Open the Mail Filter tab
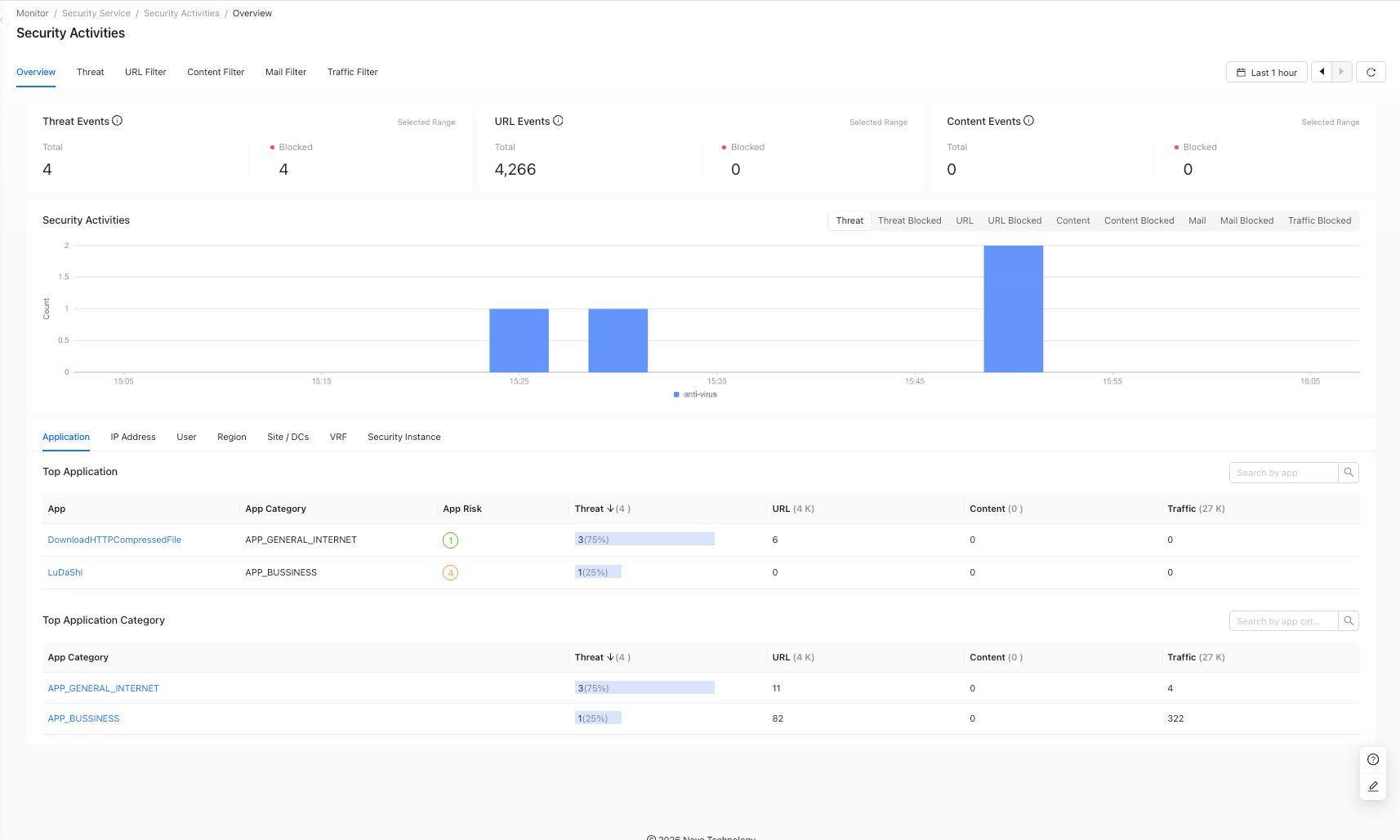The width and height of the screenshot is (1400, 840). click(286, 72)
